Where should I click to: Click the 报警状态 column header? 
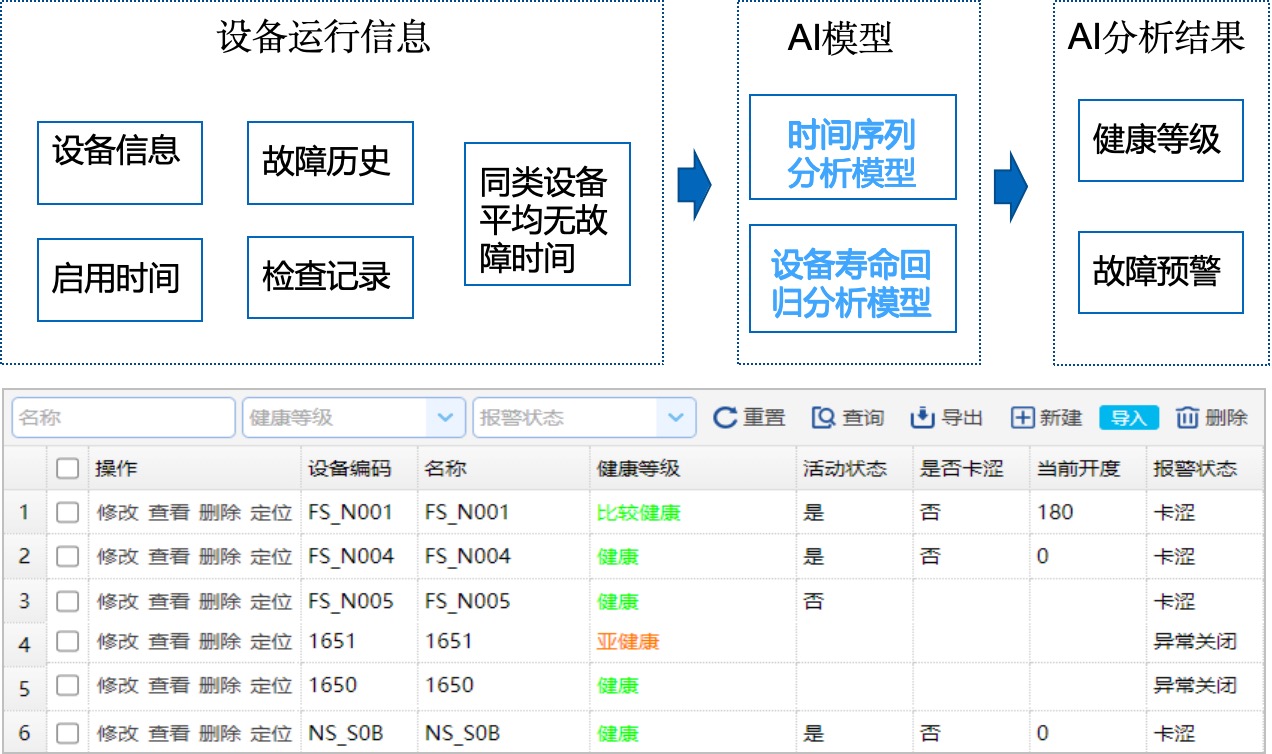[1194, 469]
